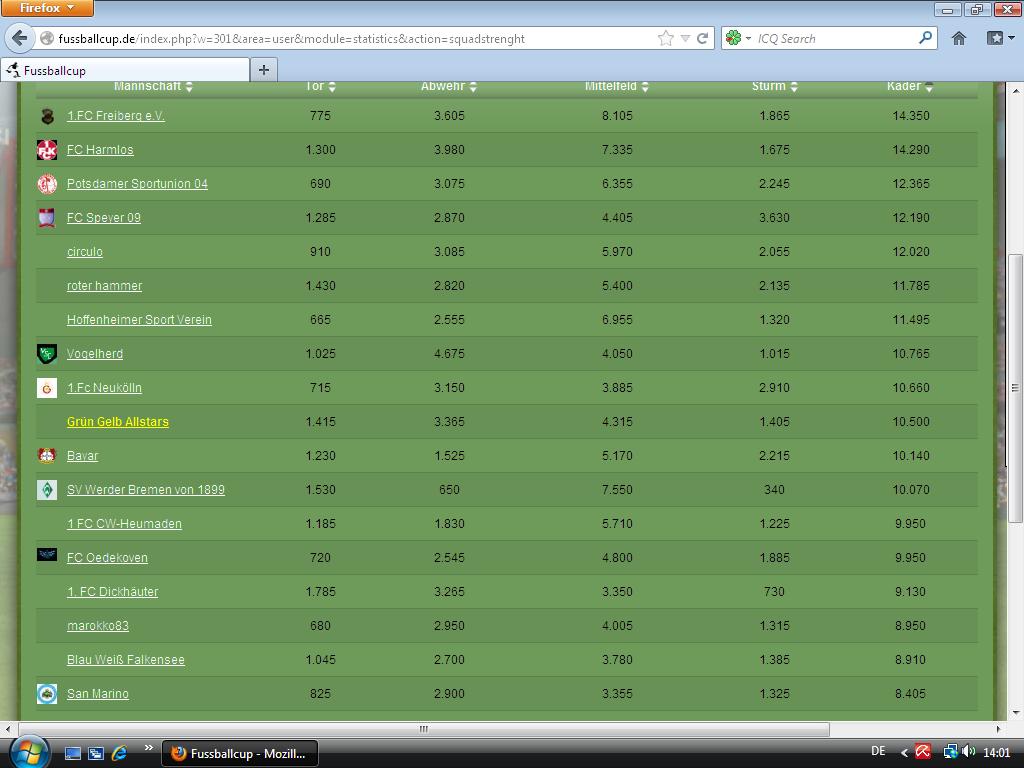The width and height of the screenshot is (1024, 768).
Task: Open the Firefox home page icon
Action: [959, 38]
